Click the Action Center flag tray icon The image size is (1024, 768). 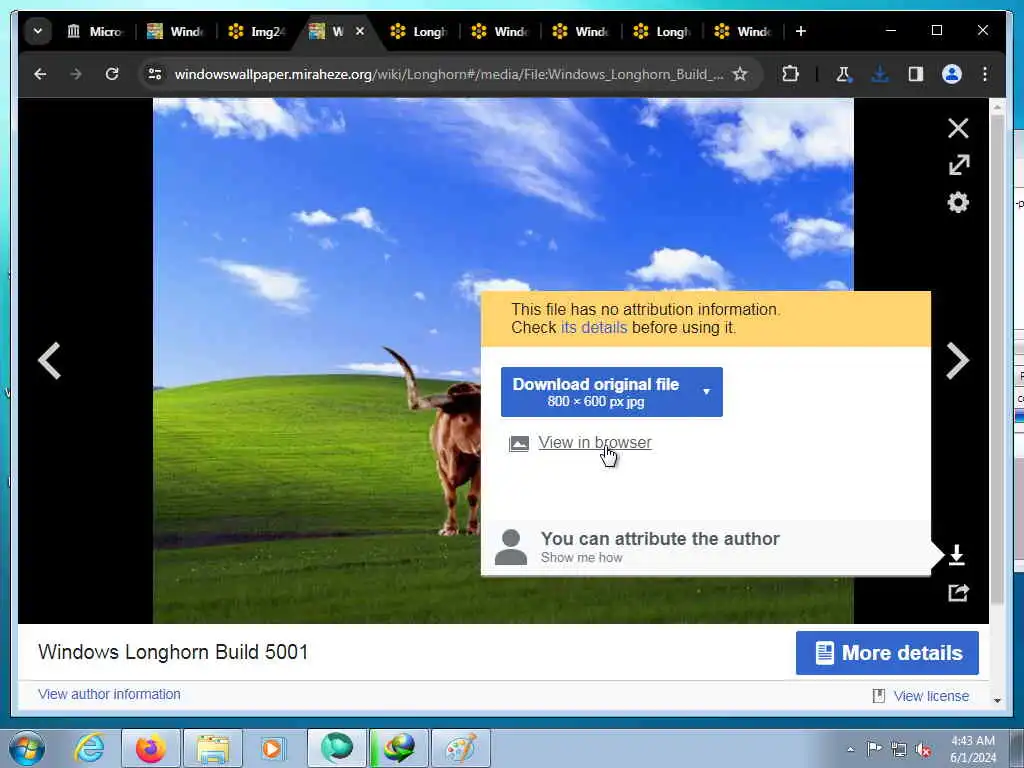click(874, 749)
